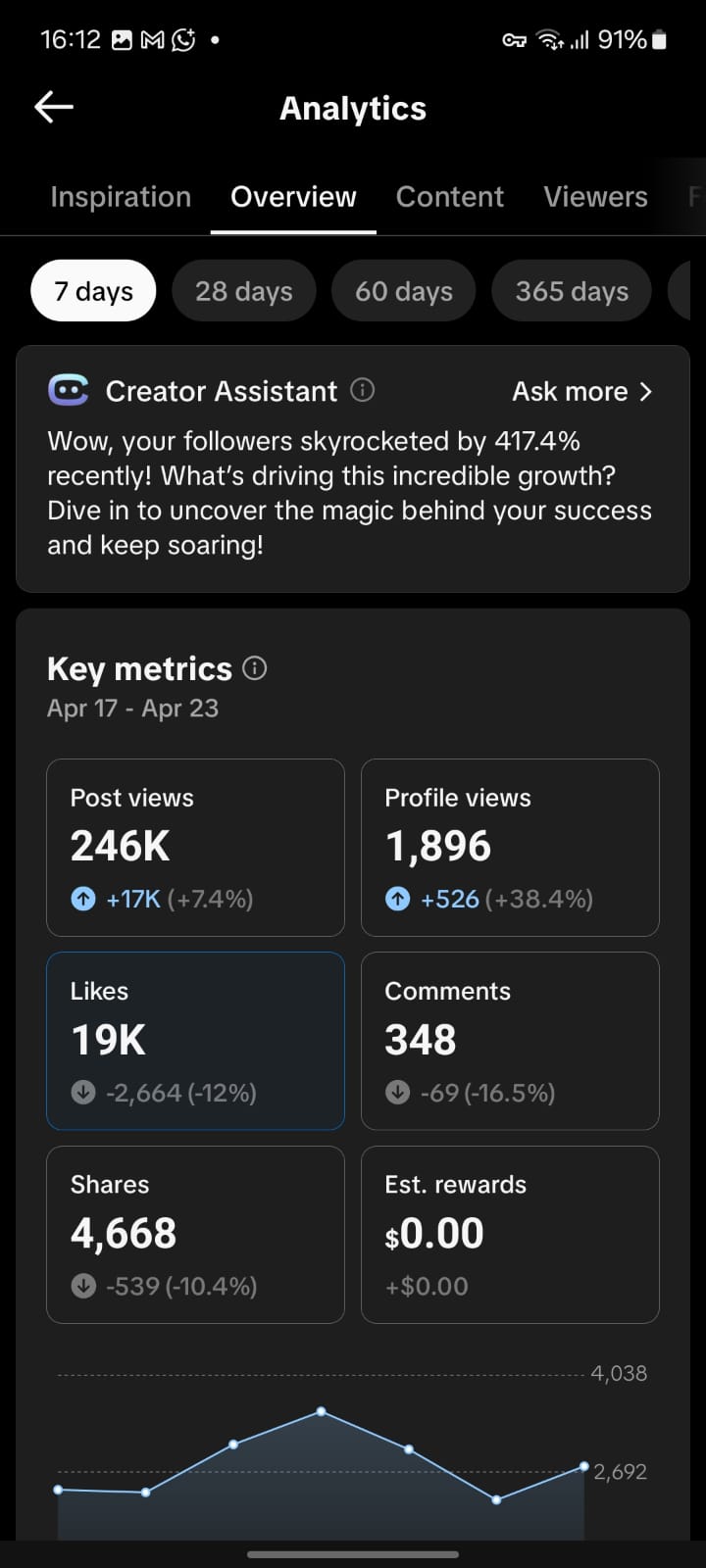
Task: Tap the Shares down-arrow indicator
Action: pyautogui.click(x=83, y=1286)
